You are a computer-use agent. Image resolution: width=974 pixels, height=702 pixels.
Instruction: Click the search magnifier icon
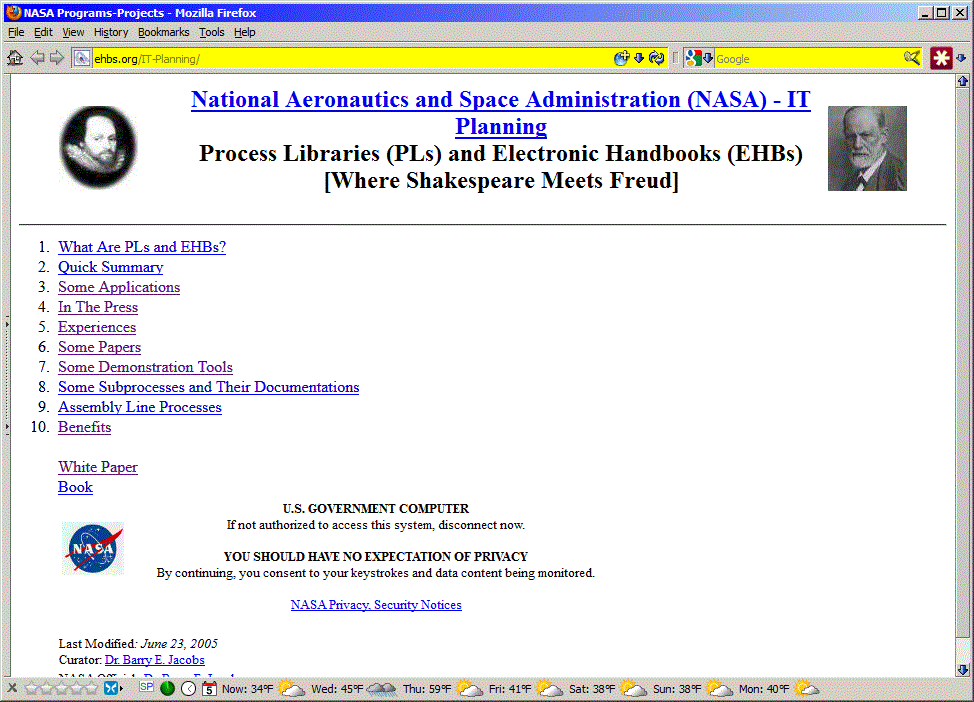point(912,58)
